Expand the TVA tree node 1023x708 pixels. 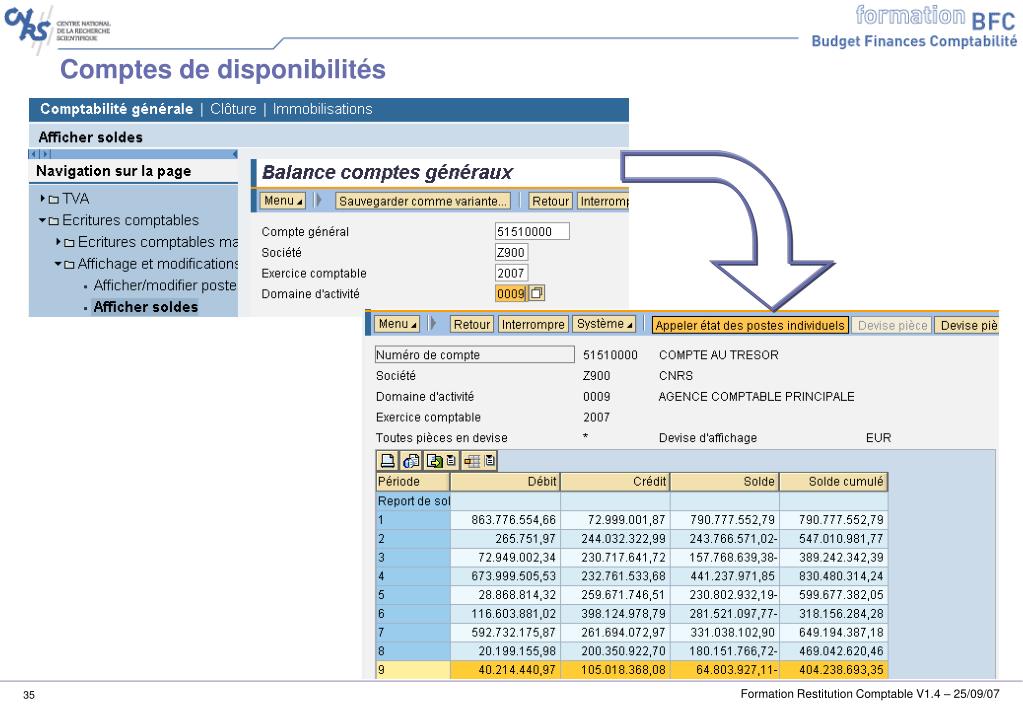[x=42, y=198]
